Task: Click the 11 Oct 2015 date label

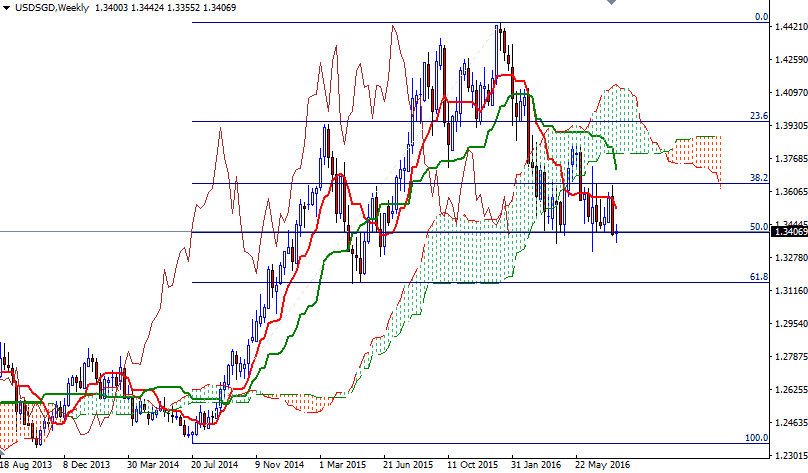Action: tap(473, 465)
